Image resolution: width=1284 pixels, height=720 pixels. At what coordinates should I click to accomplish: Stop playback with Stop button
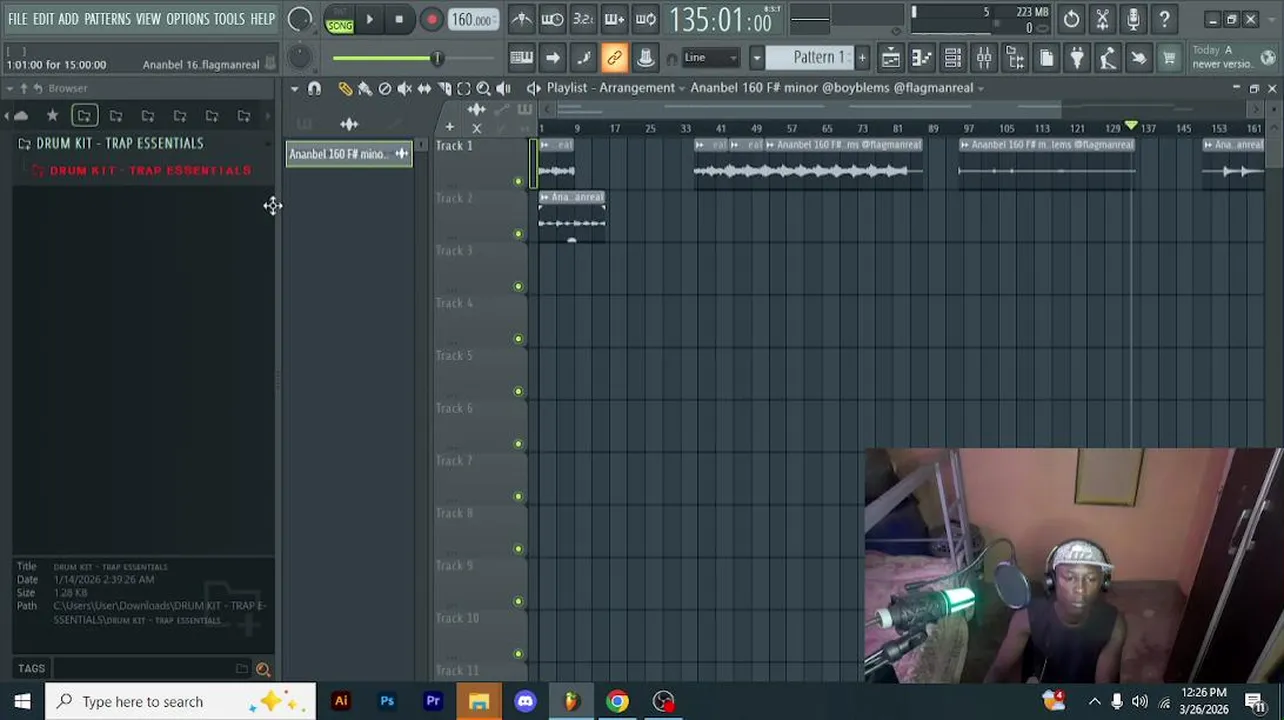(x=399, y=19)
